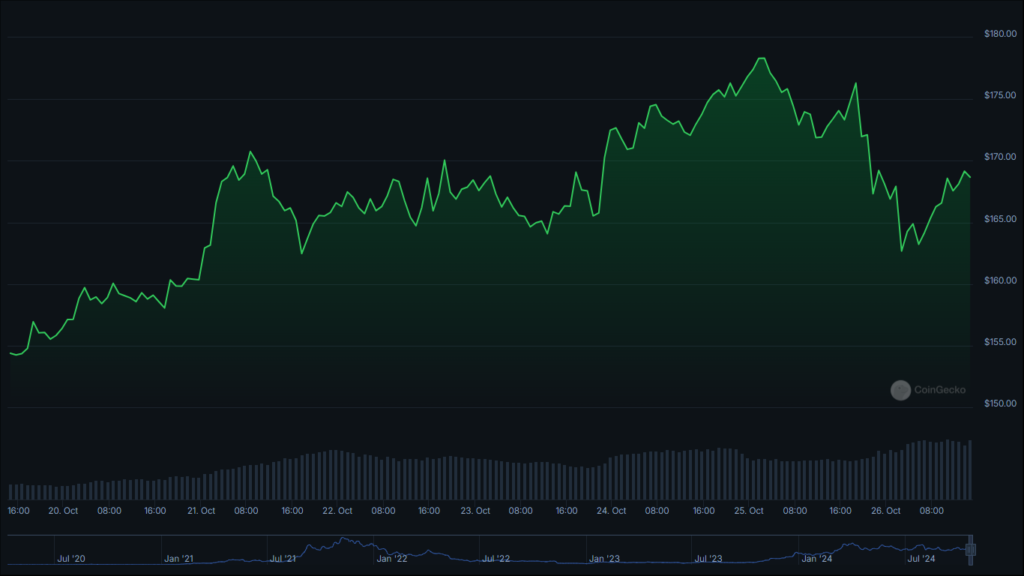This screenshot has height=576, width=1024.
Task: Click the 23. Oct date label
Action: coord(475,511)
